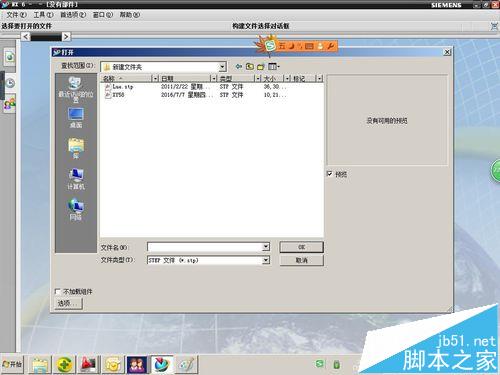The image size is (500, 375).
Task: Click the create new folder icon
Action: (261, 67)
